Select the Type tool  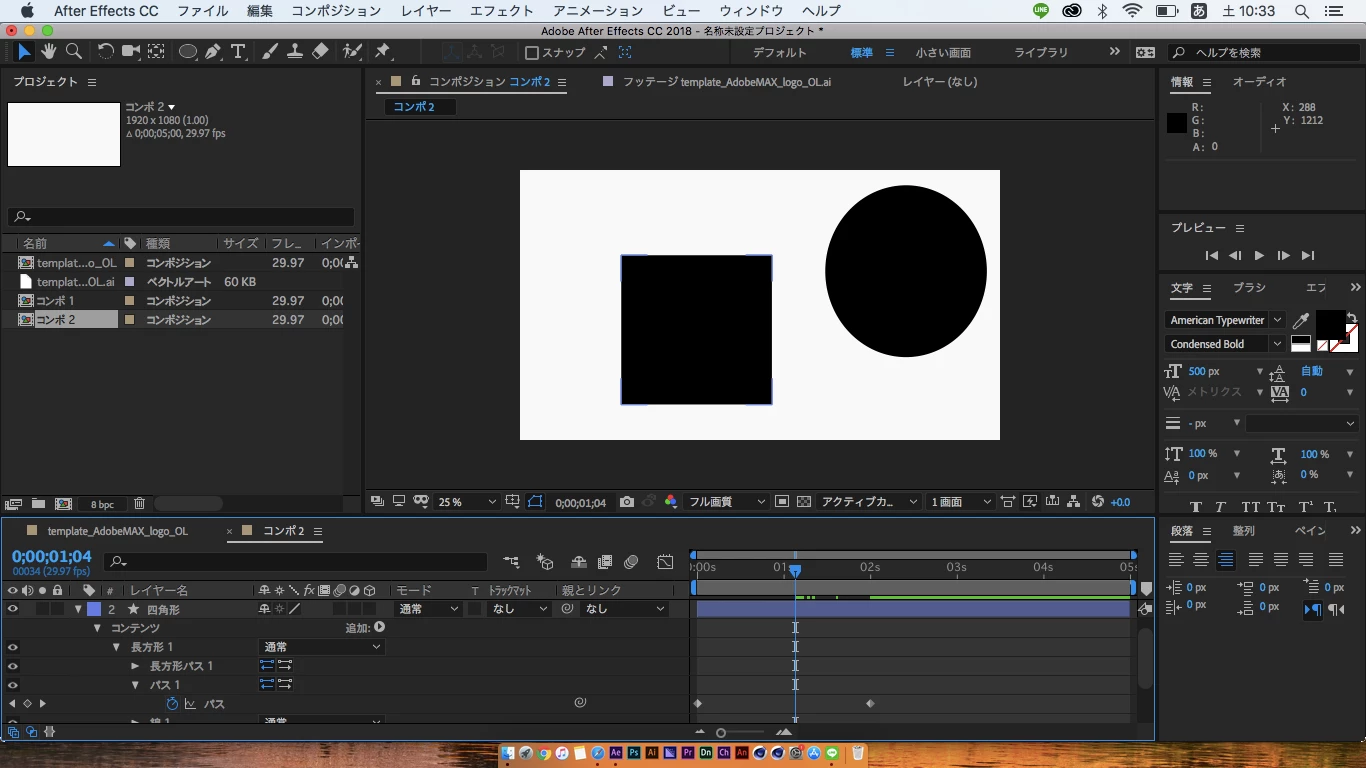[238, 52]
